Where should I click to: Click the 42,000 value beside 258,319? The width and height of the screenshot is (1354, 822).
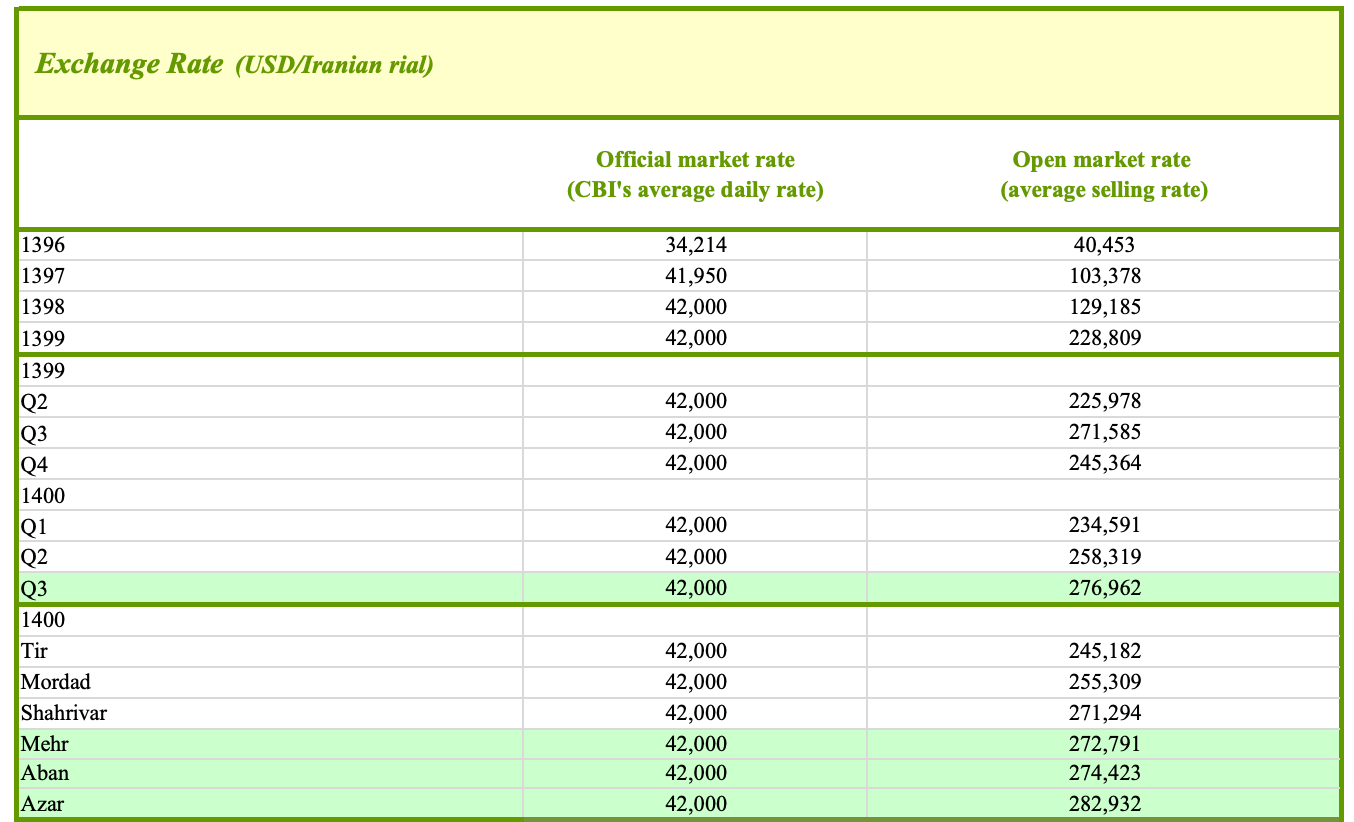coord(695,557)
